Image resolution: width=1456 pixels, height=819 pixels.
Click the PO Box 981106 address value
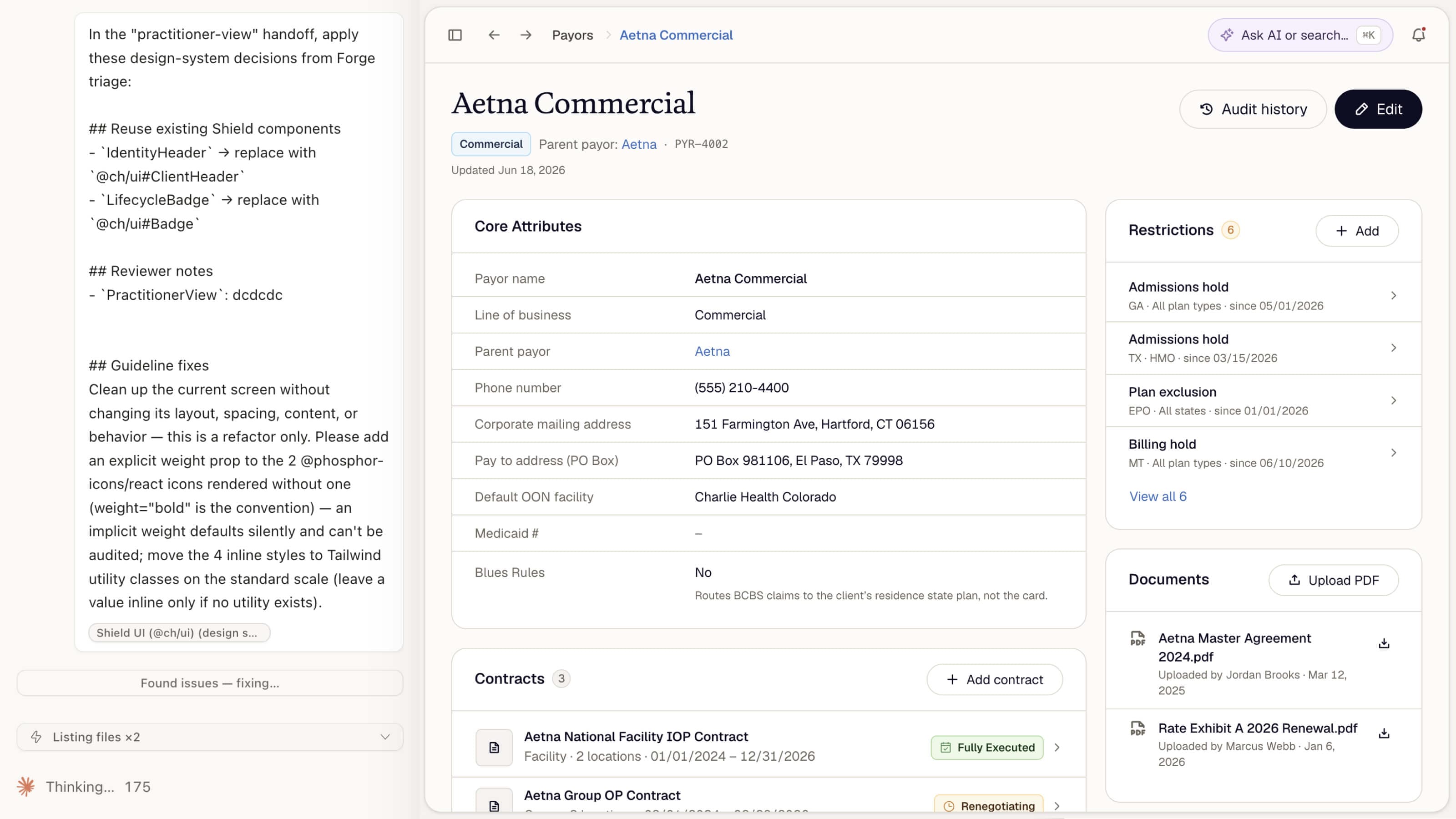click(x=799, y=460)
